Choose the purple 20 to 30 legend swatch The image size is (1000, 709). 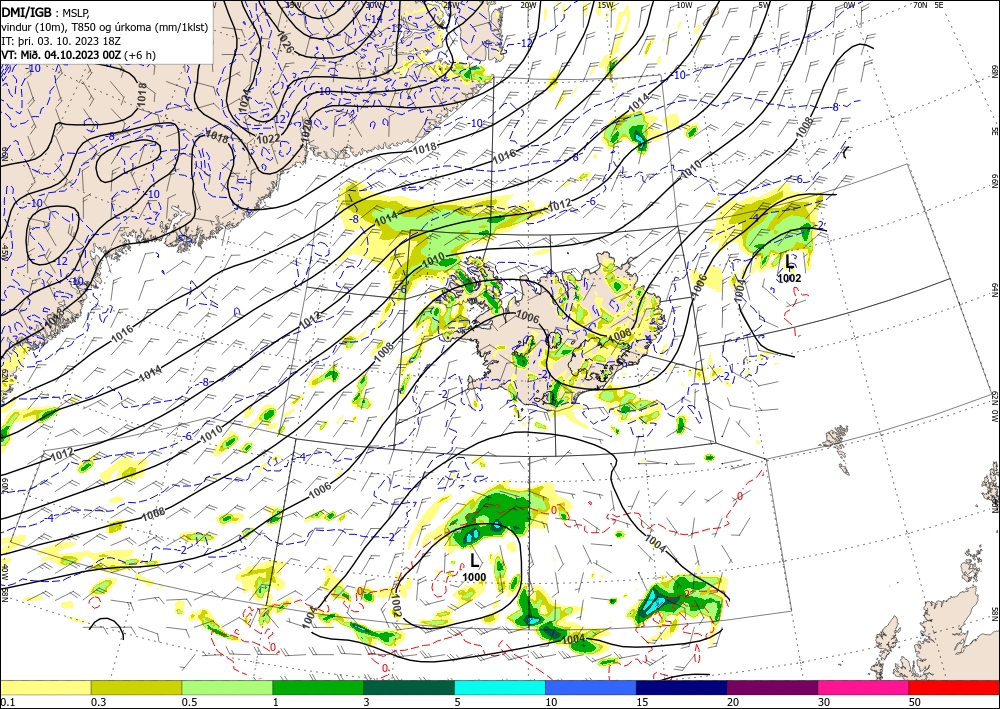click(772, 687)
